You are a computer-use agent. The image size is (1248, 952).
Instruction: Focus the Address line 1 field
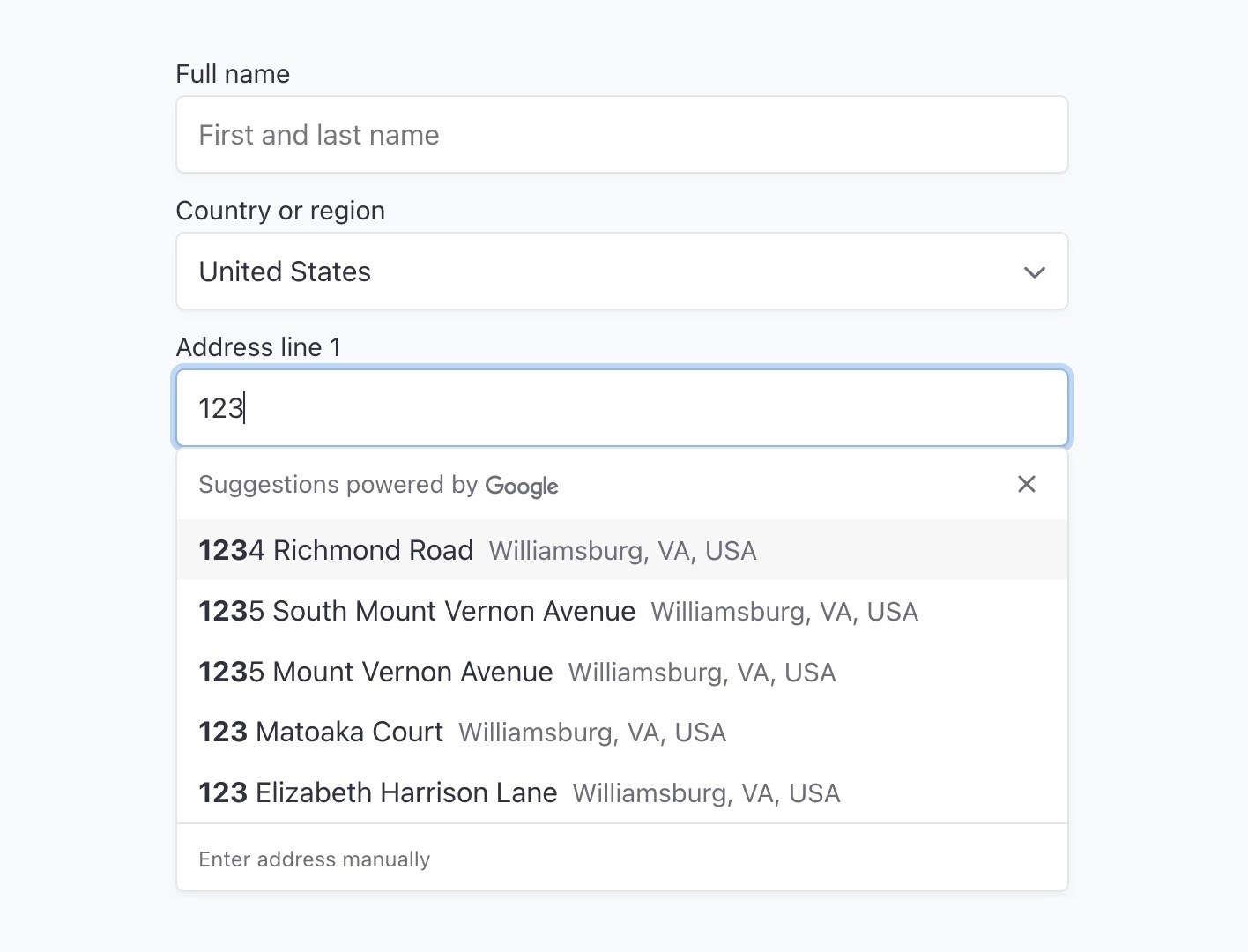[x=622, y=408]
